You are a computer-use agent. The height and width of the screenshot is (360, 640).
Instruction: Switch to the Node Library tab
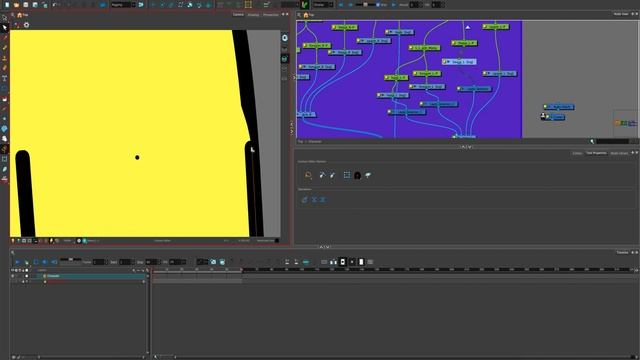(x=619, y=153)
